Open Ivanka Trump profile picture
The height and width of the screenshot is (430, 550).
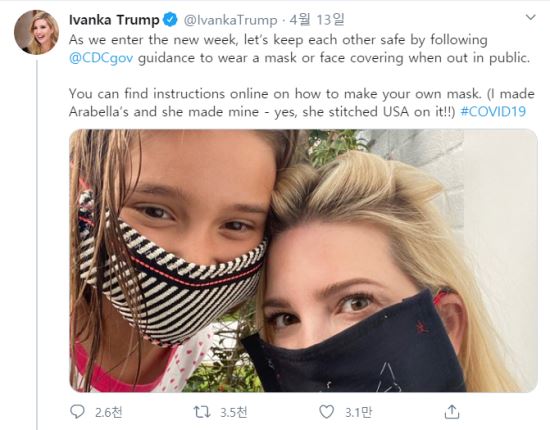point(36,32)
